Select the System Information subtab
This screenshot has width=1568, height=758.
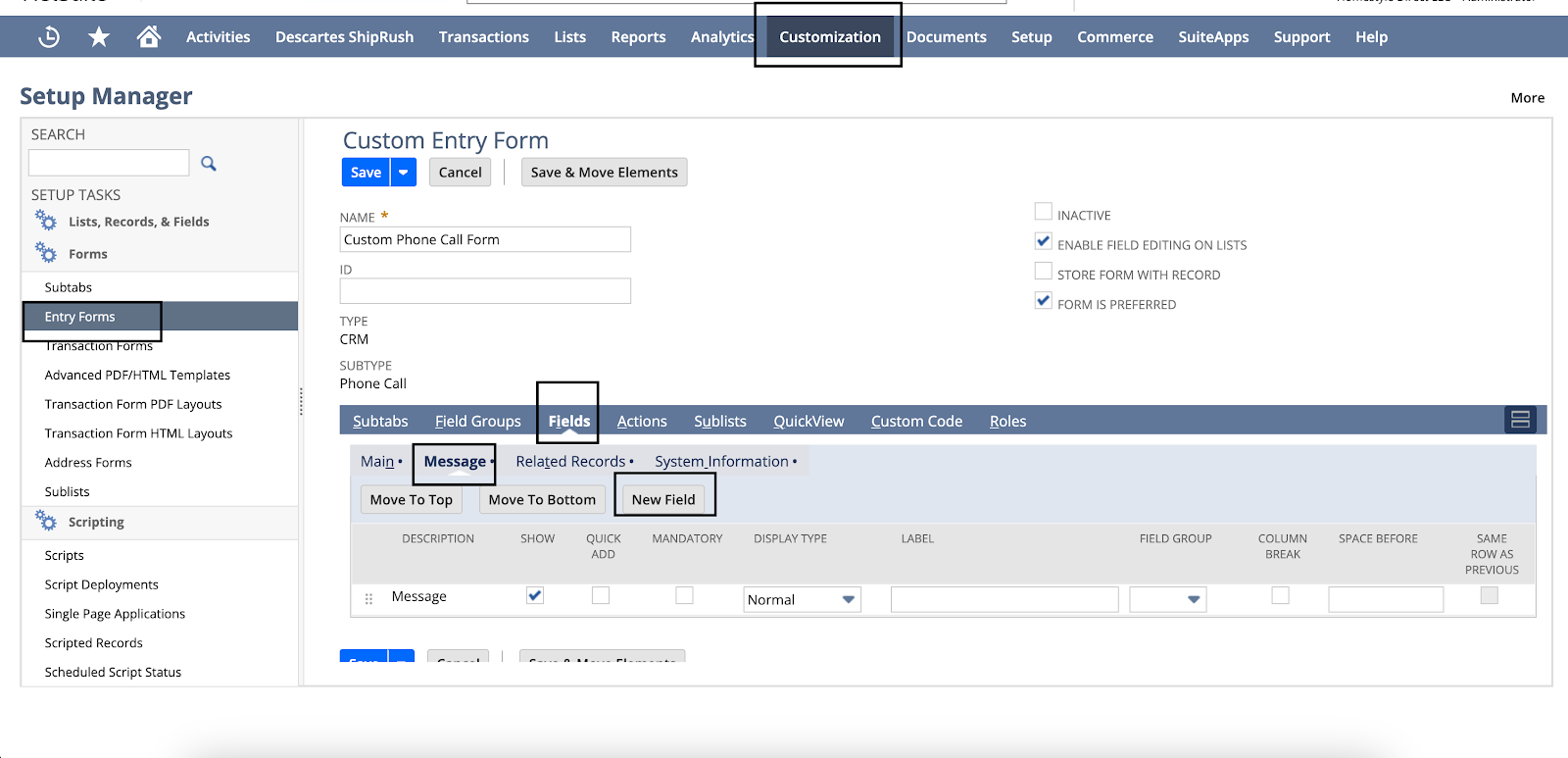tap(721, 461)
